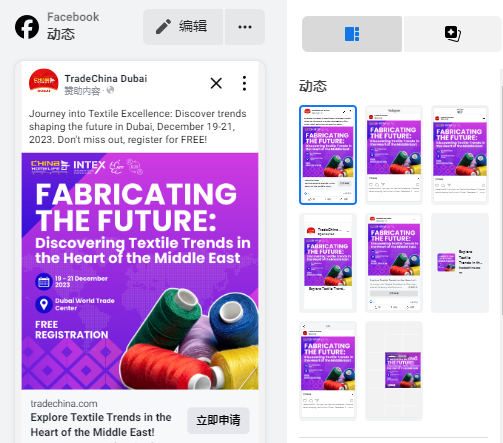Select the middle preview in the second row
The width and height of the screenshot is (503, 443).
394,263
